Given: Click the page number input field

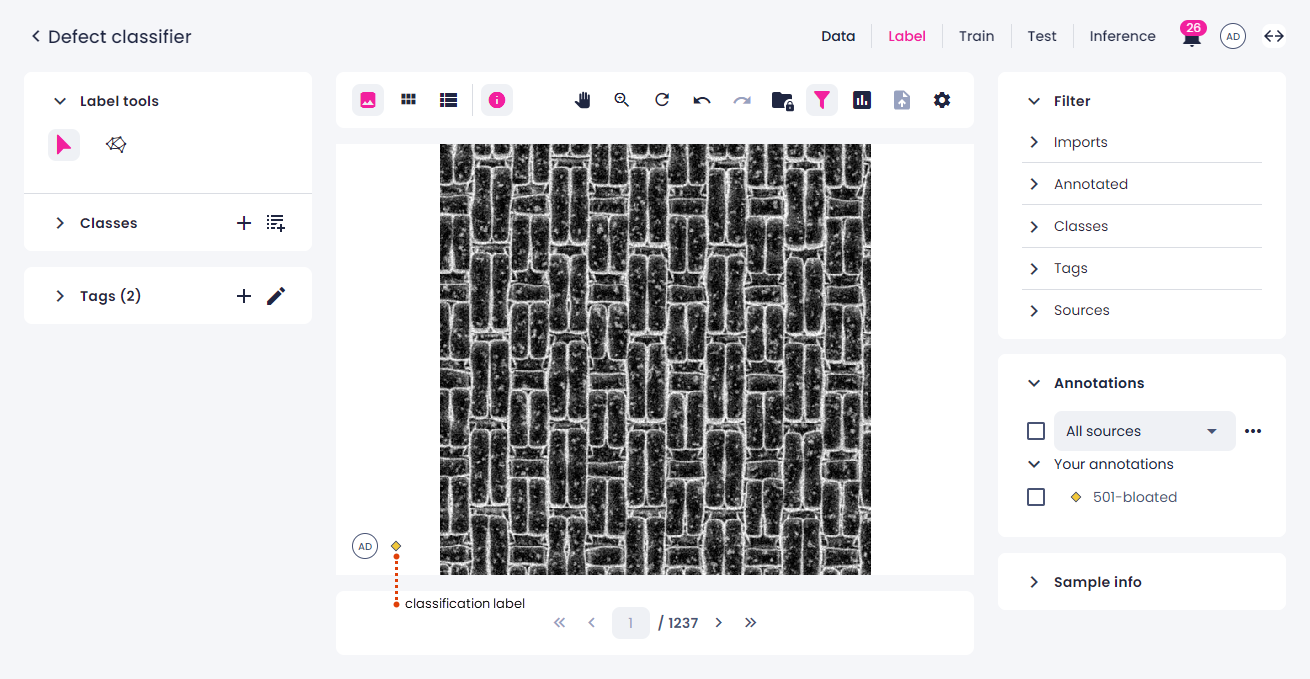Looking at the screenshot, I should pos(631,623).
